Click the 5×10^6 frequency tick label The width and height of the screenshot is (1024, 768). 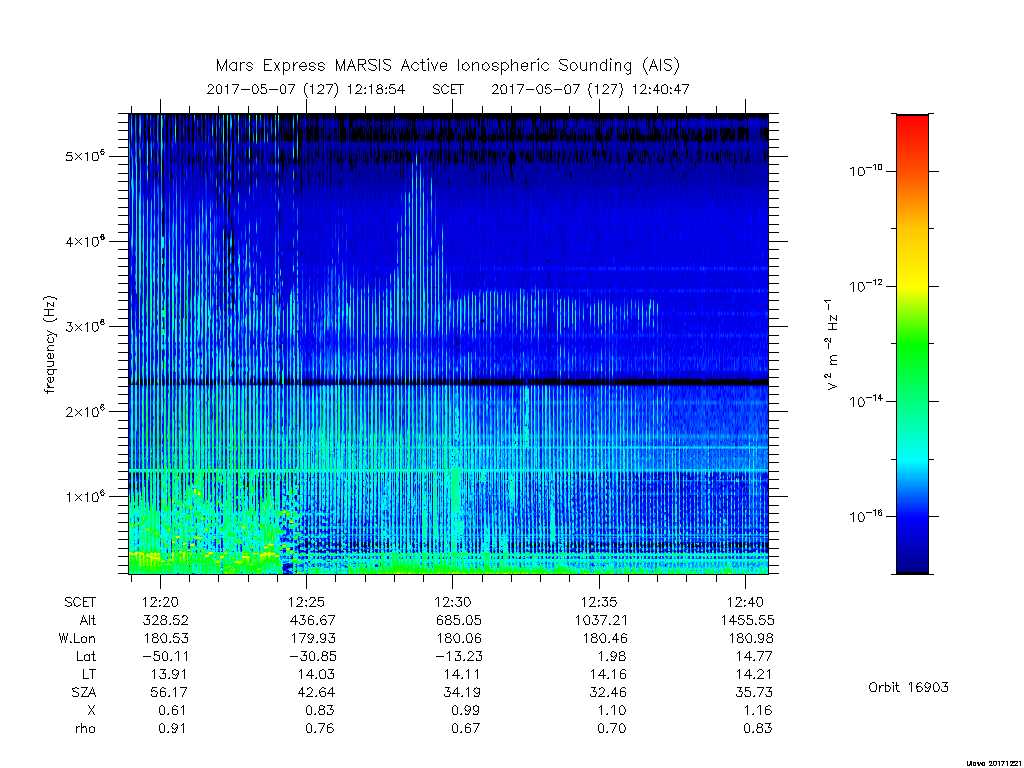[x=86, y=156]
